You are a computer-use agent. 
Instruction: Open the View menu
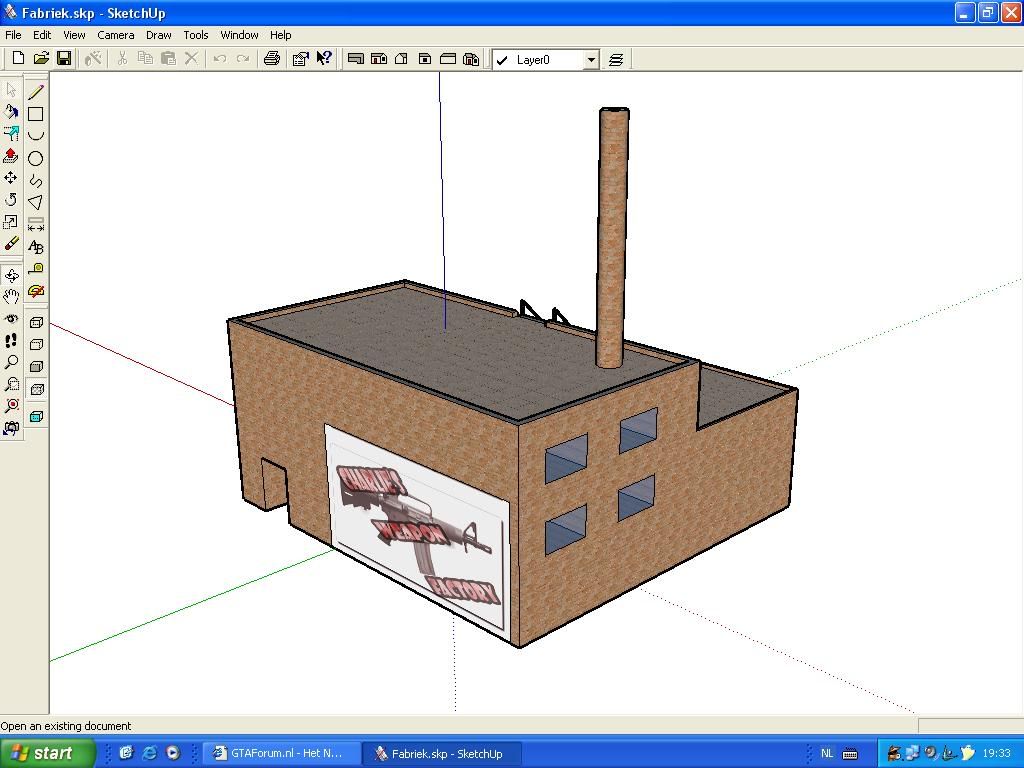[74, 35]
